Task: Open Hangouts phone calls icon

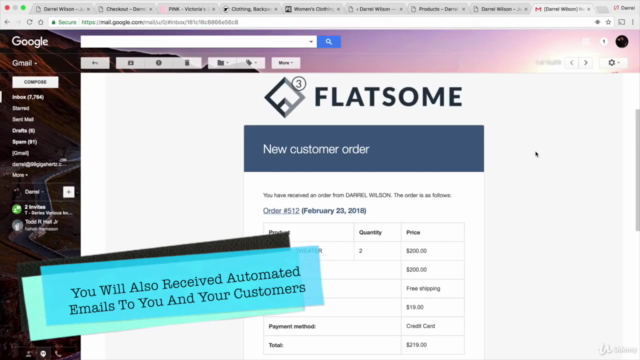Action: click(x=58, y=354)
